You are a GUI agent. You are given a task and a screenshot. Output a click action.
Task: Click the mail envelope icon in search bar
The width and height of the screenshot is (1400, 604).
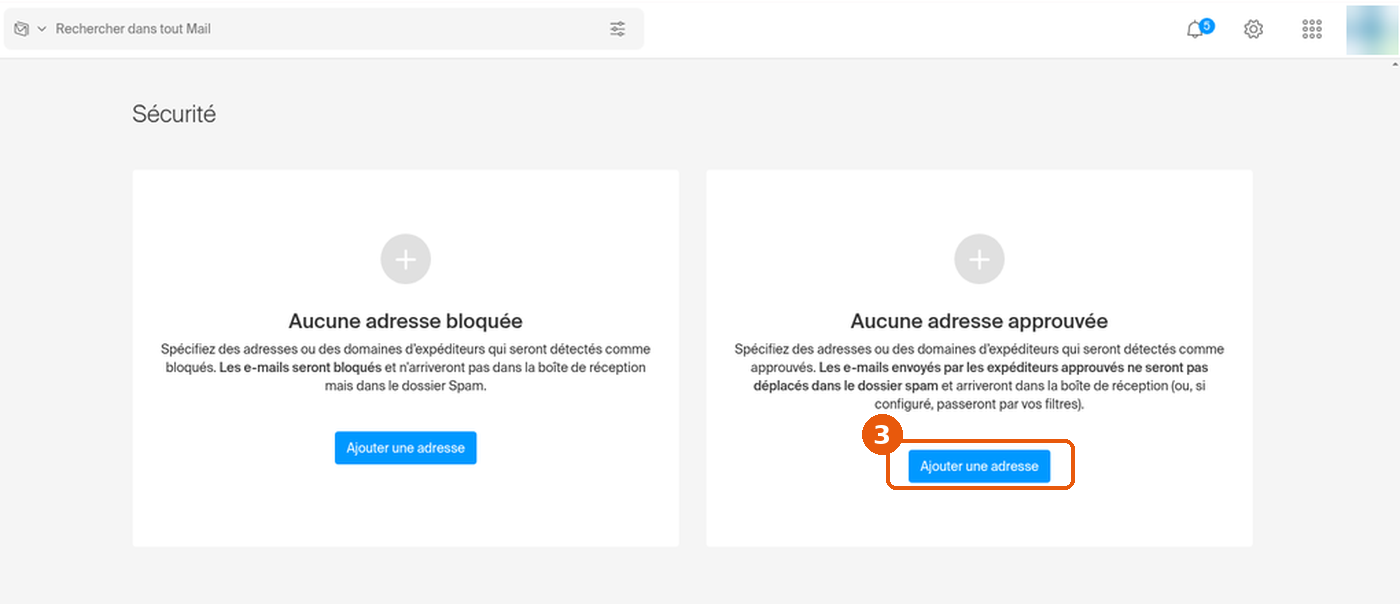pos(22,29)
